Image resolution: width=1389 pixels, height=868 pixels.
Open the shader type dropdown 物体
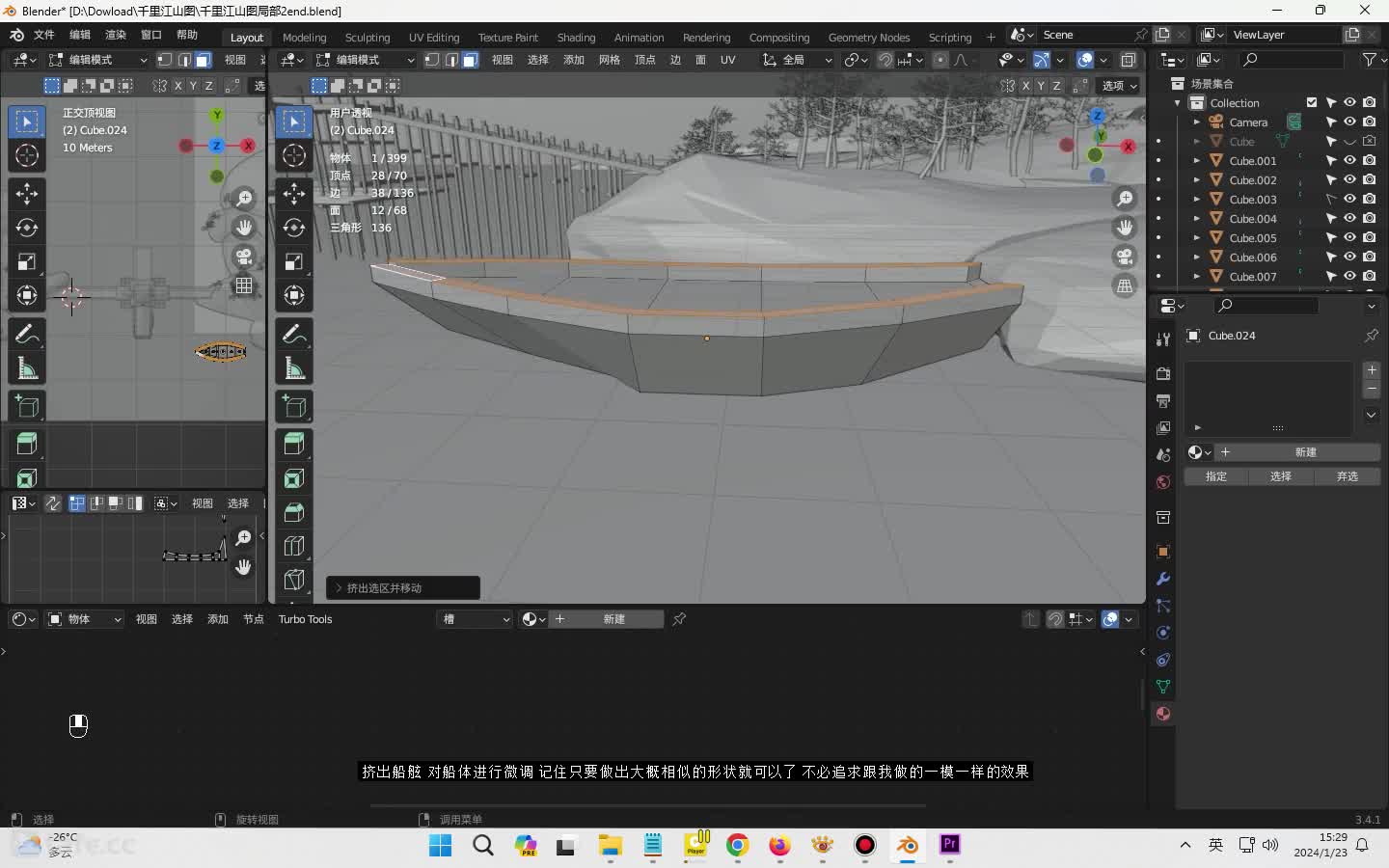point(85,619)
